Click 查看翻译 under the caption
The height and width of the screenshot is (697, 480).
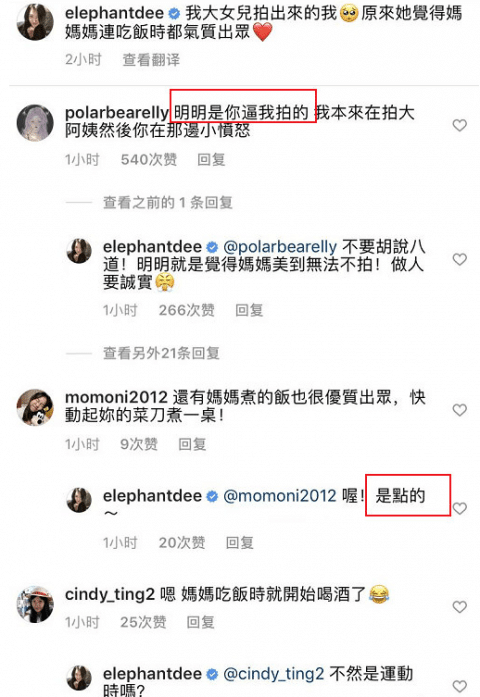[x=151, y=60]
